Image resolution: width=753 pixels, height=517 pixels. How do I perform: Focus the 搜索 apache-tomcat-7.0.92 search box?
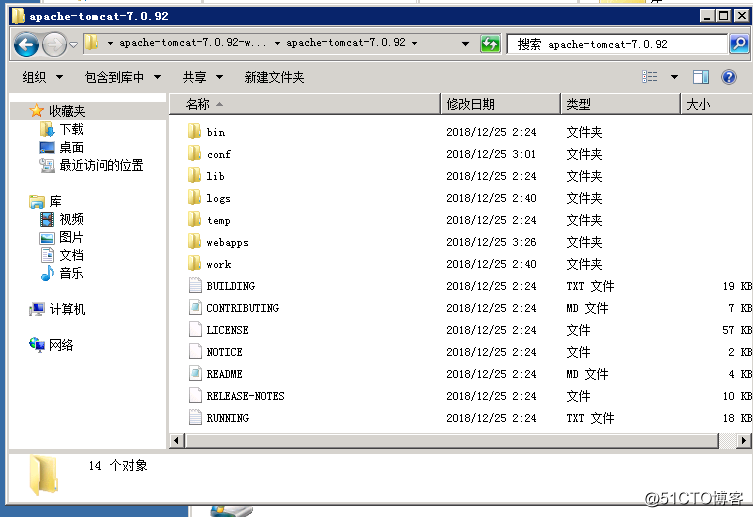617,44
